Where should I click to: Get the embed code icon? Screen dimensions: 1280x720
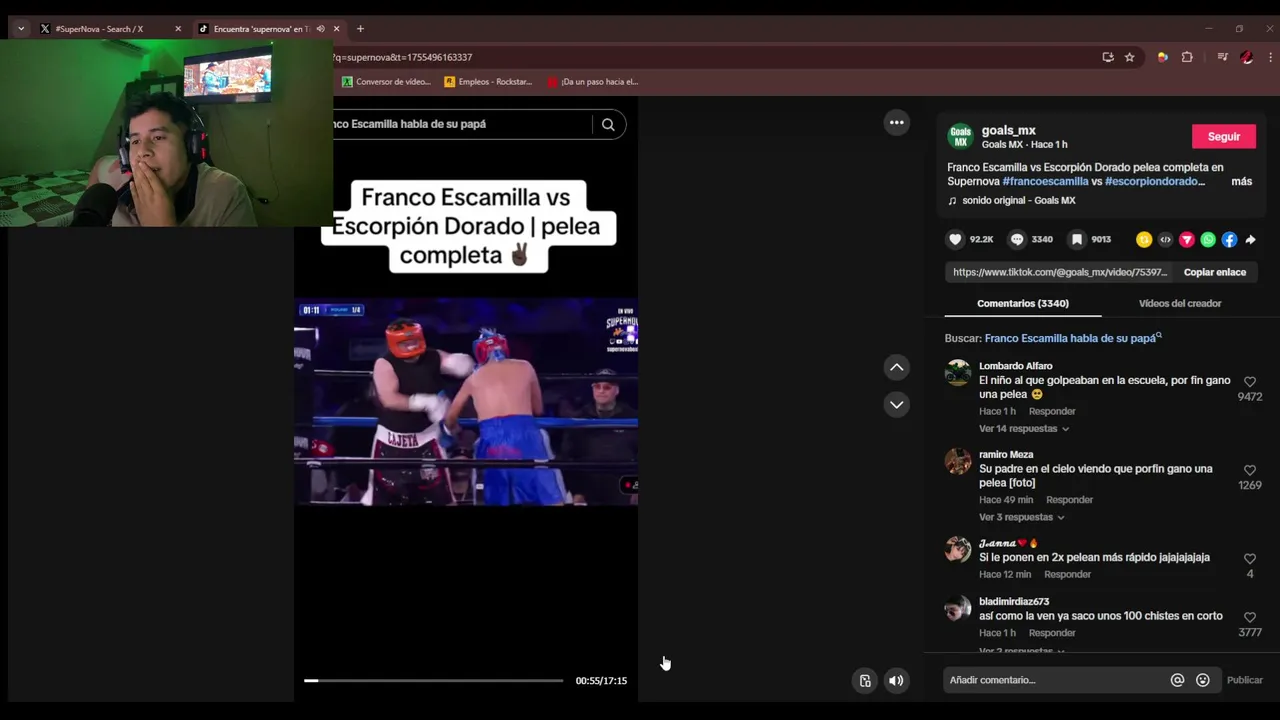click(1165, 239)
